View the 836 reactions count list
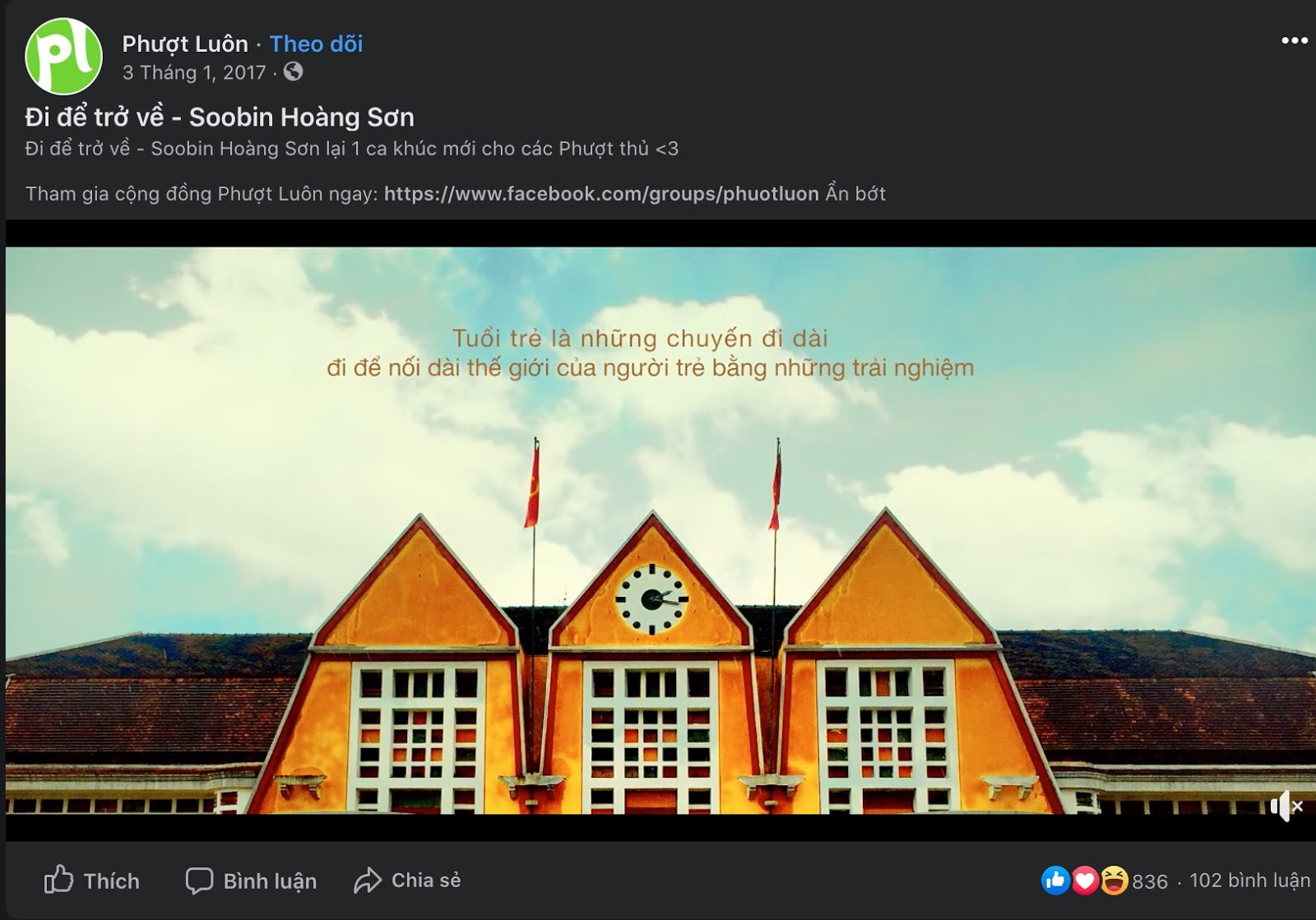Screen dimensions: 1316x920 (x=1149, y=881)
